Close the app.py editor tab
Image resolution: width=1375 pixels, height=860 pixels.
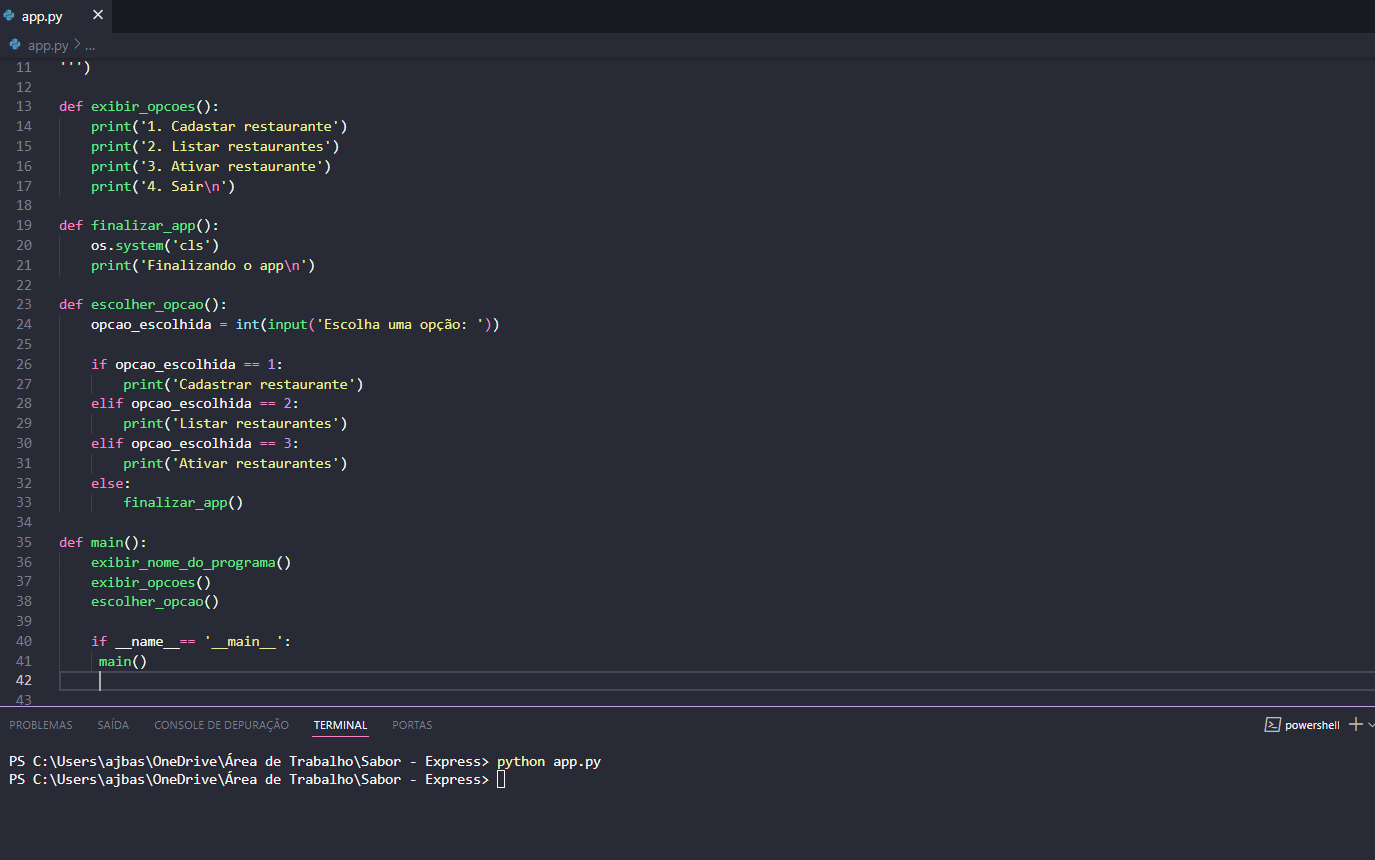[97, 16]
